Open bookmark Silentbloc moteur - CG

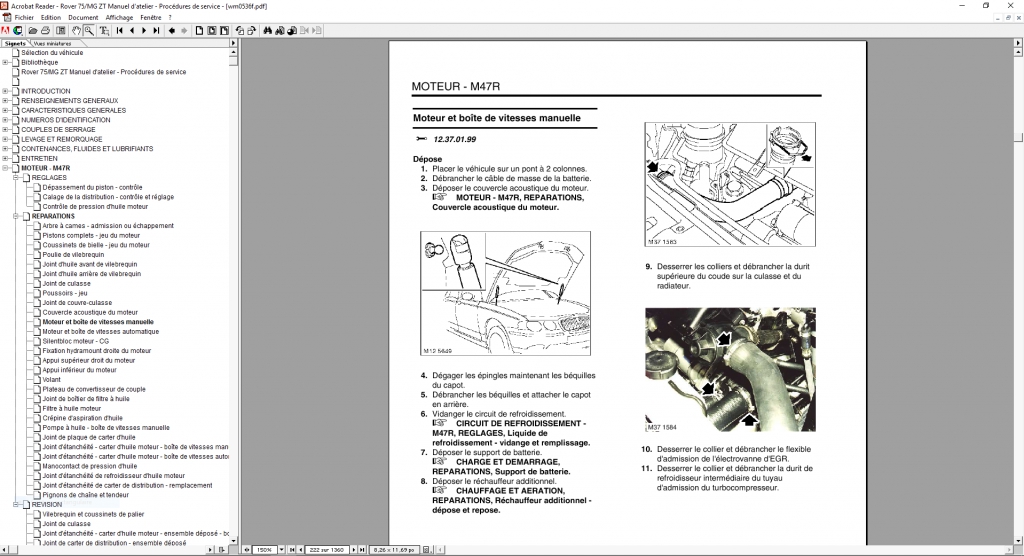click(x=76, y=341)
